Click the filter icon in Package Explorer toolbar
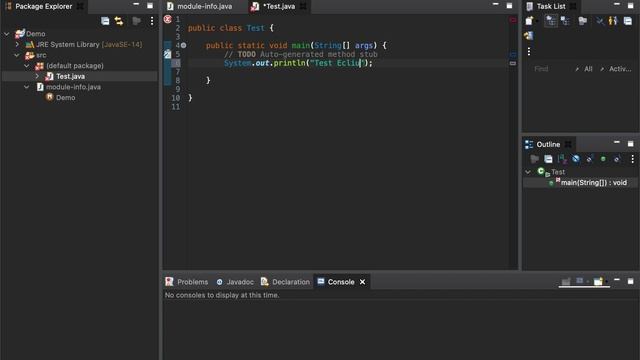Screen dimensions: 640x360 pyautogui.click(x=136, y=21)
